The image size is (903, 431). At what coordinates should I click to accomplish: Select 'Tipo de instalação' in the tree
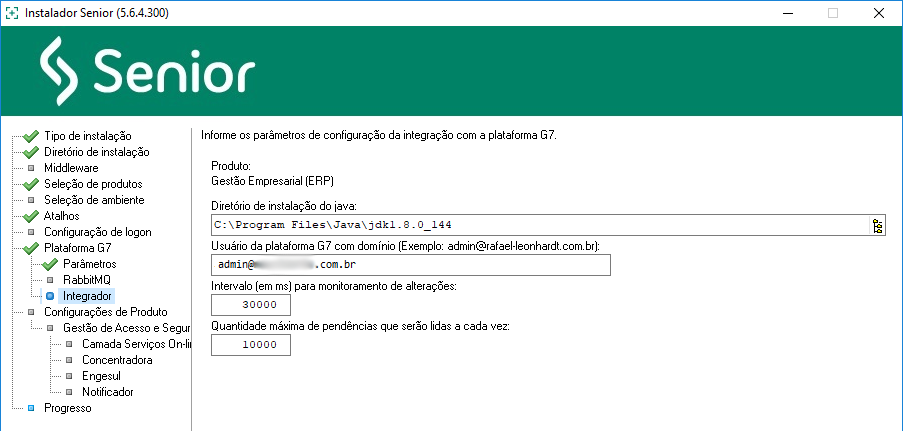pyautogui.click(x=88, y=136)
